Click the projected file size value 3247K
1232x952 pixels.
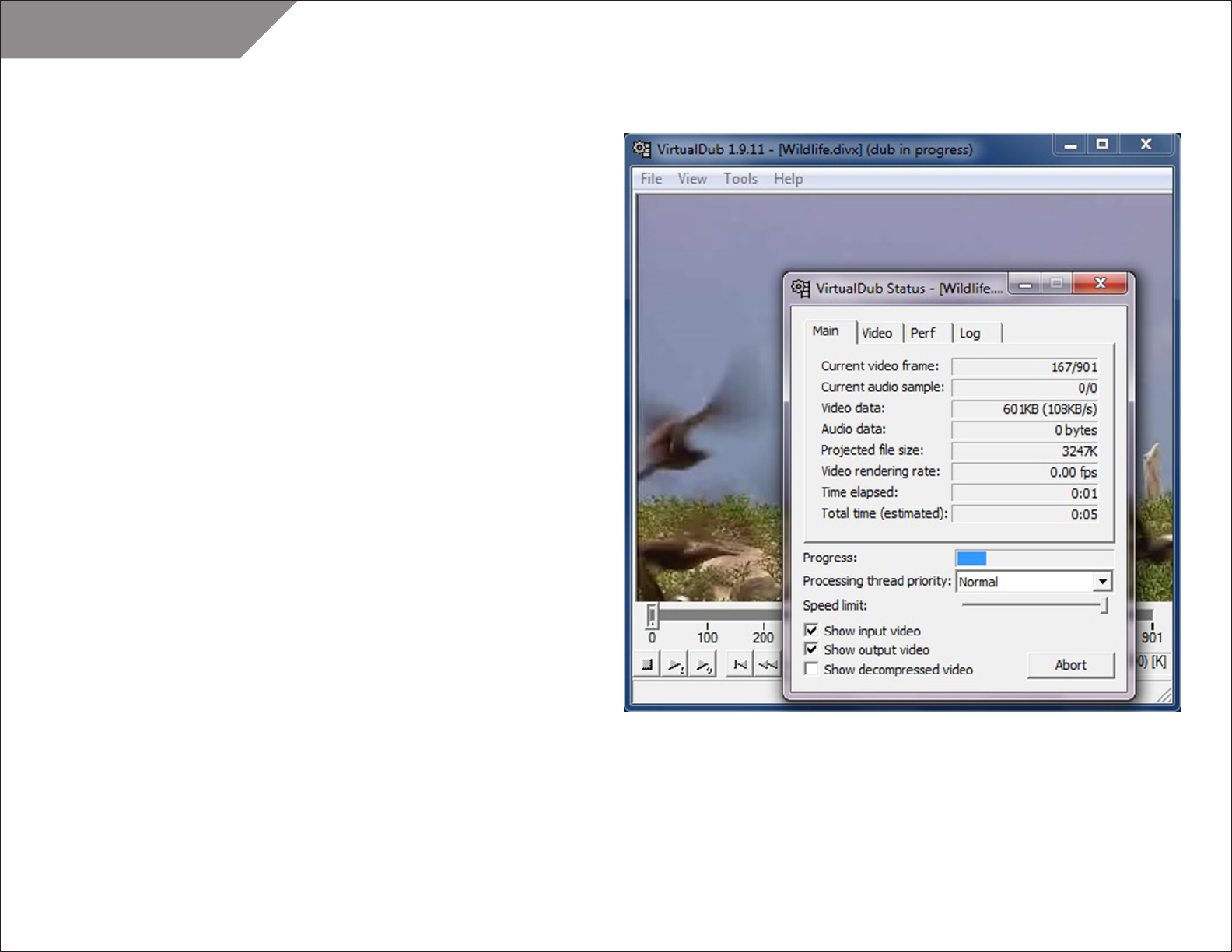(x=1080, y=451)
